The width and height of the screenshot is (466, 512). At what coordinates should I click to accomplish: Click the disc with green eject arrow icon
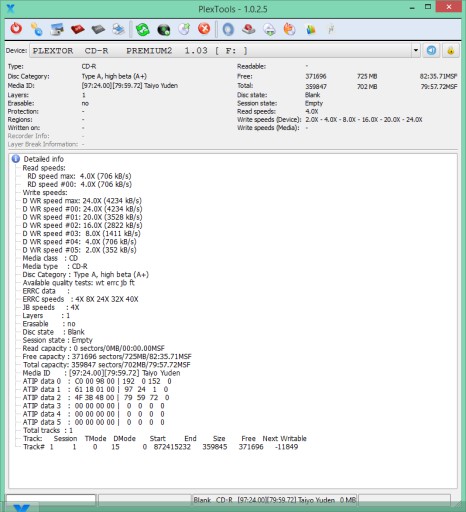pyautogui.click(x=269, y=30)
